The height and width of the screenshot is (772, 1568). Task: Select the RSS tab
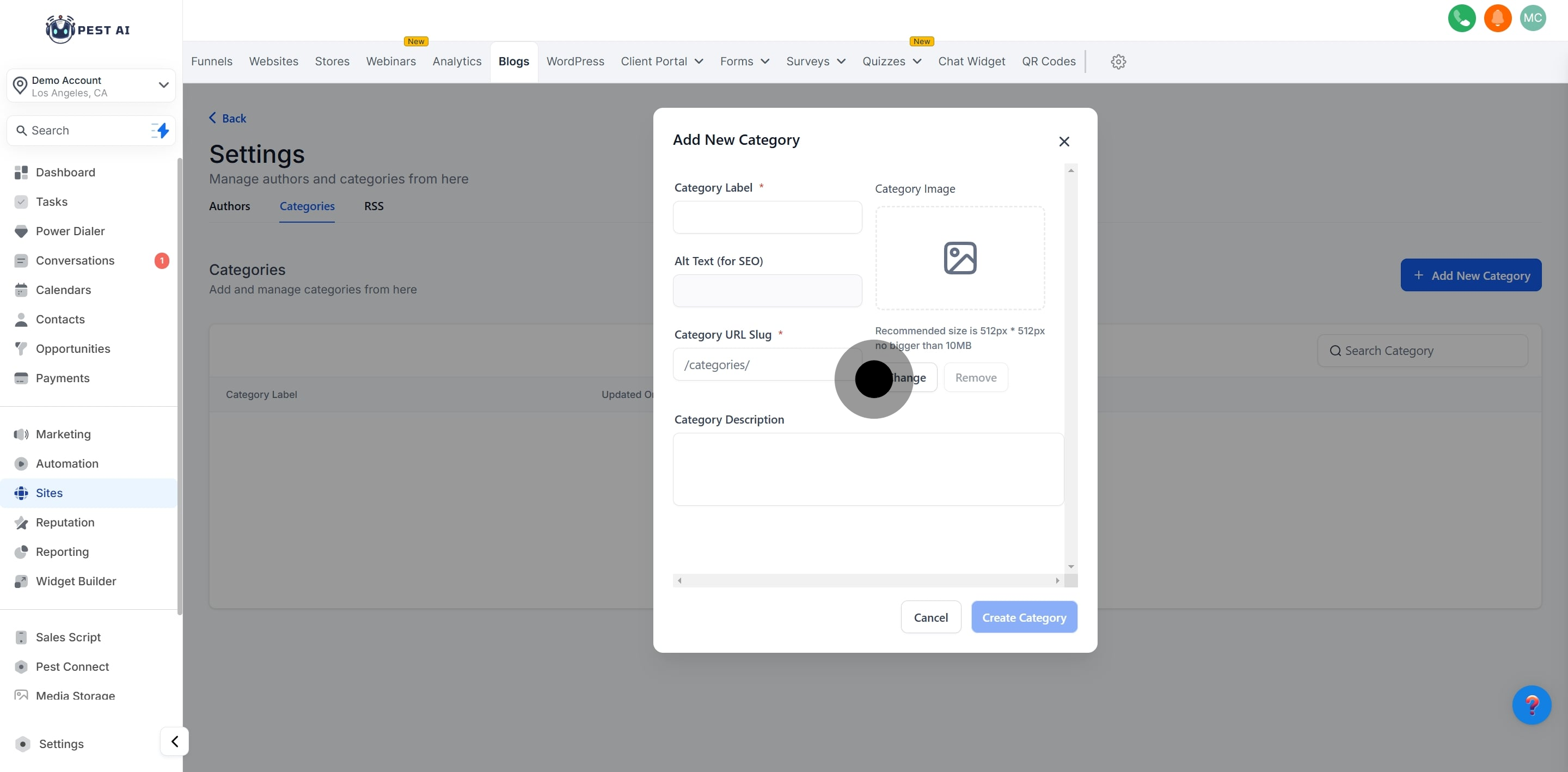[x=373, y=206]
